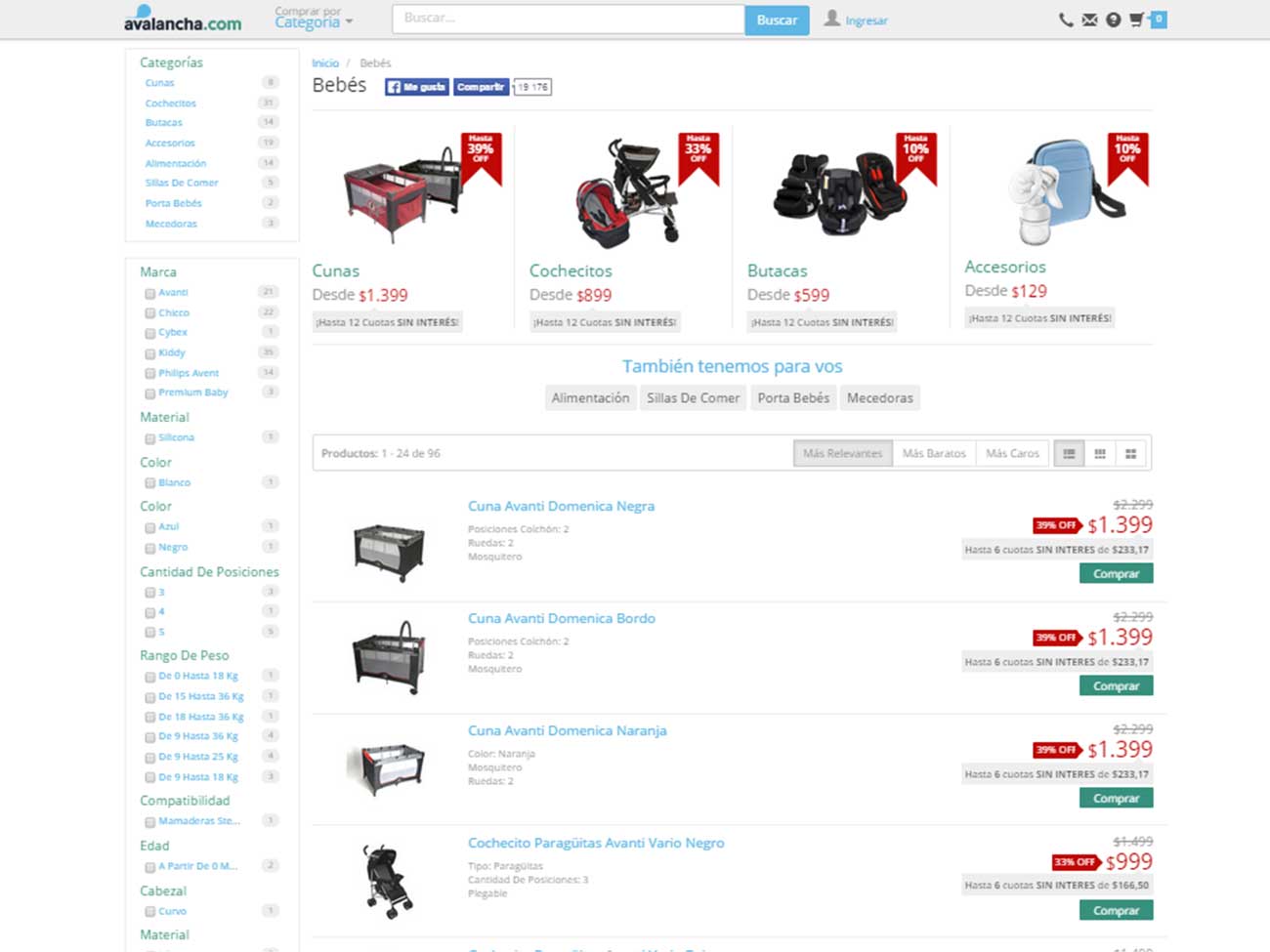Open the Porta Bebés sidebar category

point(173,204)
